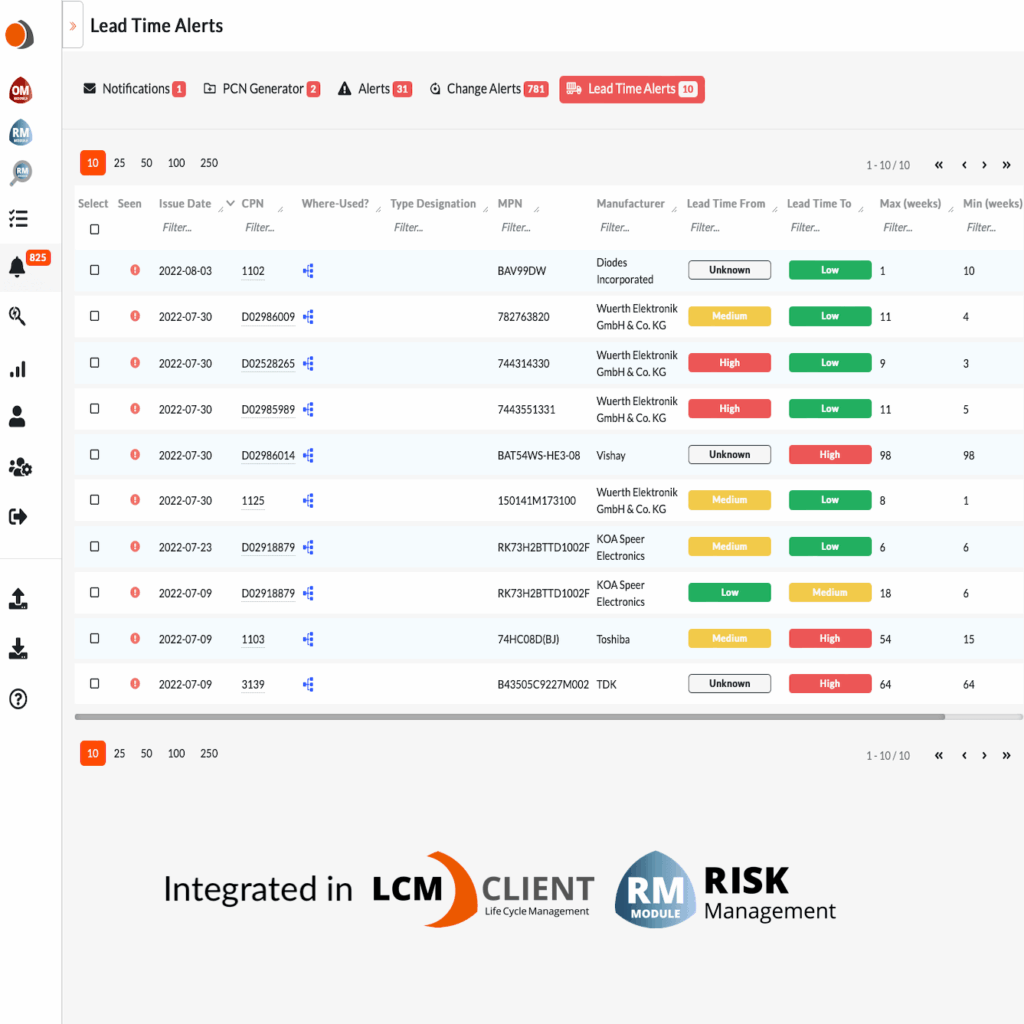The height and width of the screenshot is (1024, 1024).
Task: Switch to the Change Alerts tab
Action: point(487,89)
